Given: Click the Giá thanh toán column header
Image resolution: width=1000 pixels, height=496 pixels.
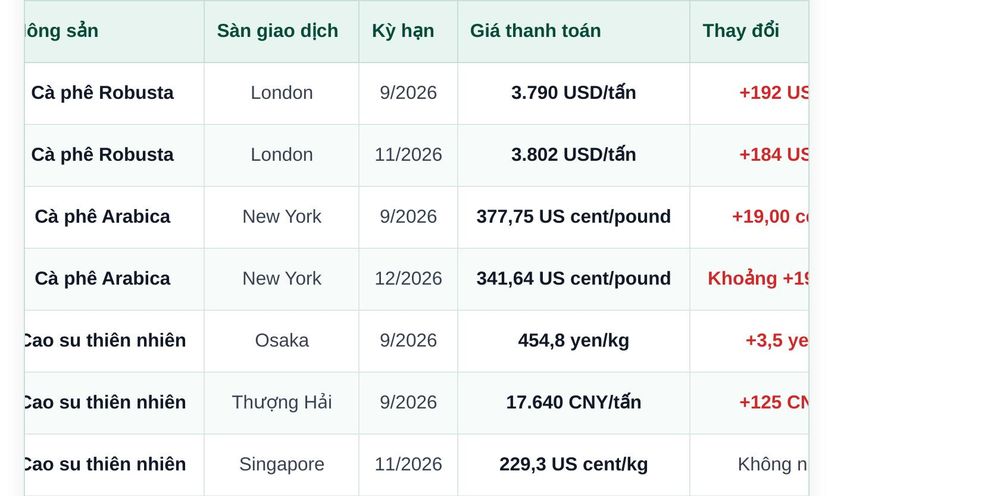Looking at the screenshot, I should (535, 31).
